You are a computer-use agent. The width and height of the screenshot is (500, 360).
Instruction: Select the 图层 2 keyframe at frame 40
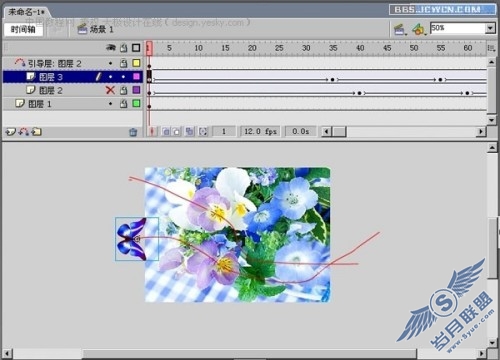coord(359,93)
